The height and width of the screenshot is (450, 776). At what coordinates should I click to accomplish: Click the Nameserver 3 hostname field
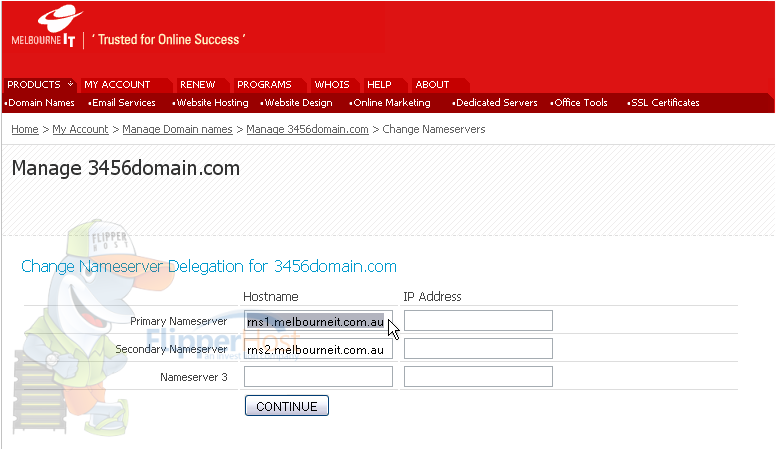click(318, 377)
